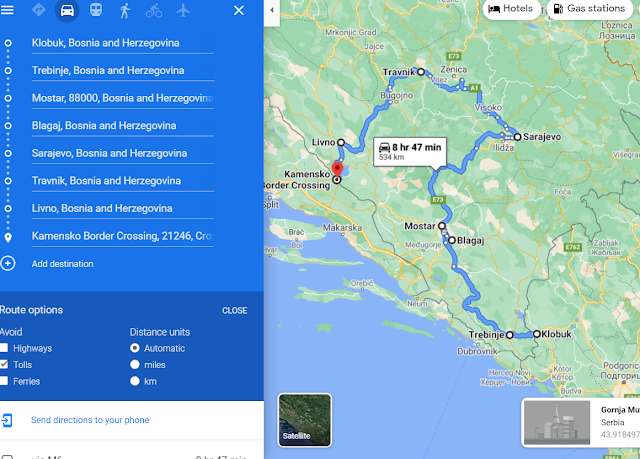Click the Blagaj waypoint marker on map
Image resolution: width=640 pixels, height=459 pixels.
[451, 240]
